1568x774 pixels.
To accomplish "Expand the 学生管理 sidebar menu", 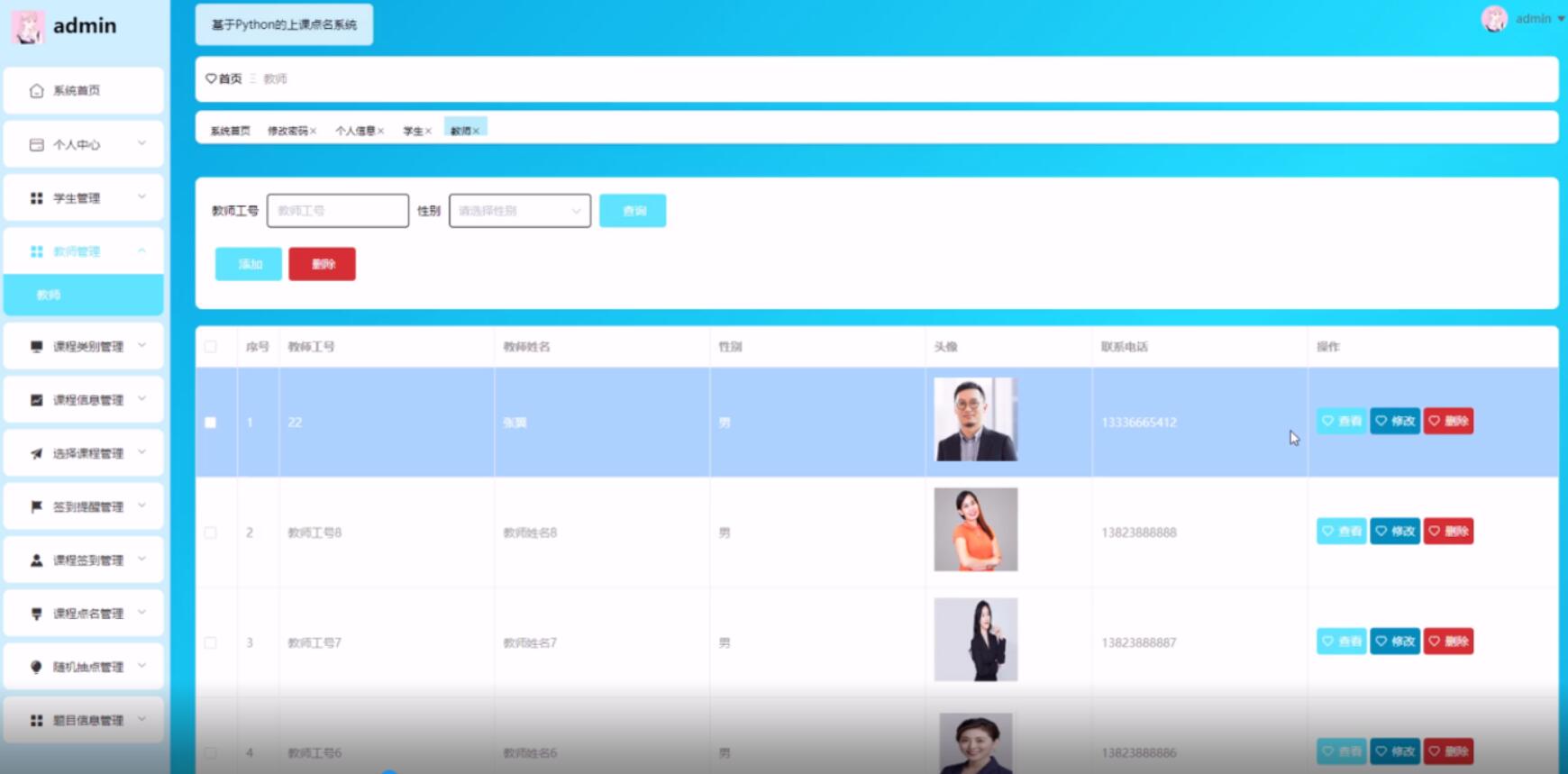I will (x=84, y=198).
